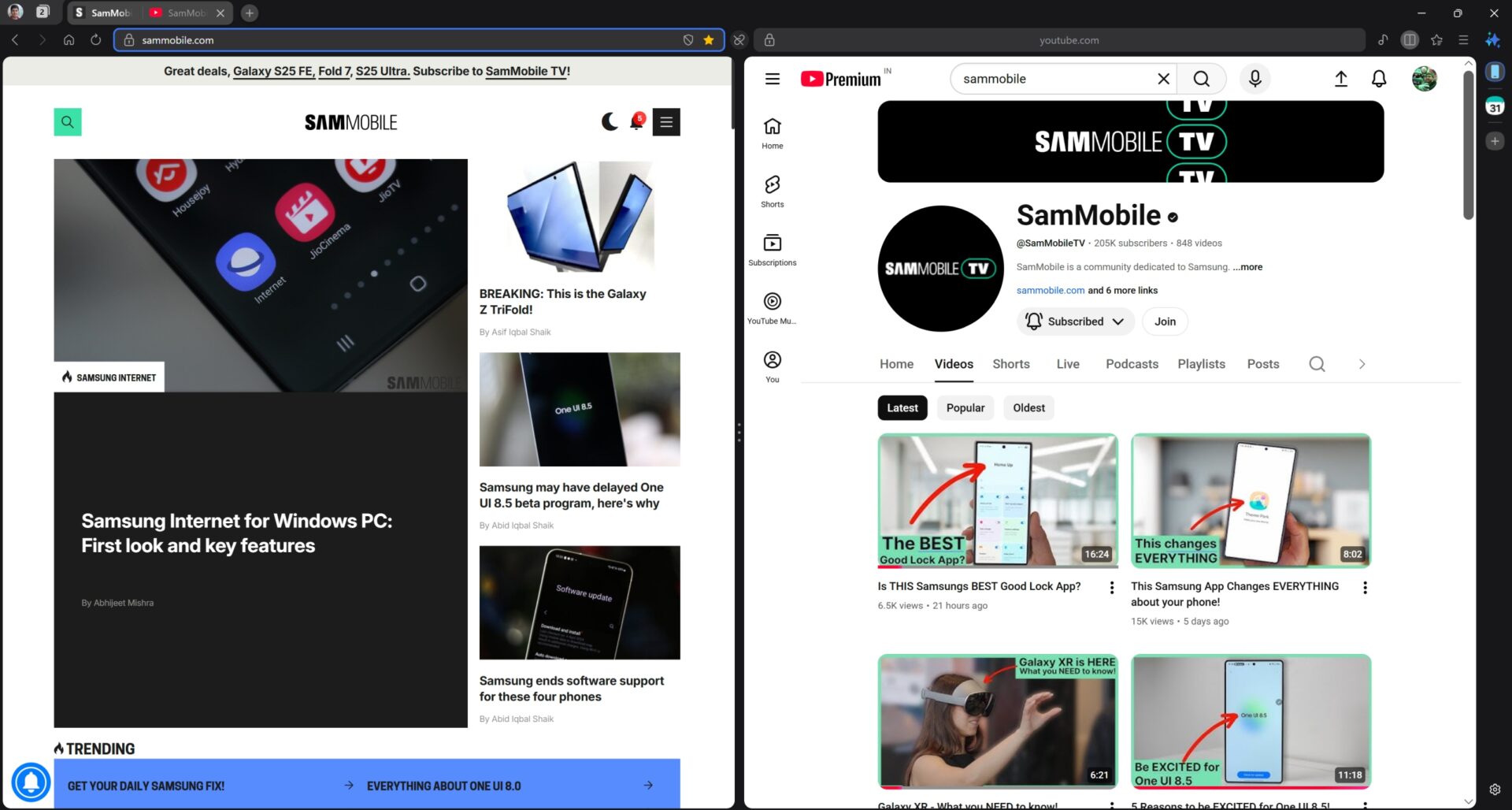Toggle dark mode with the moon icon

(610, 121)
